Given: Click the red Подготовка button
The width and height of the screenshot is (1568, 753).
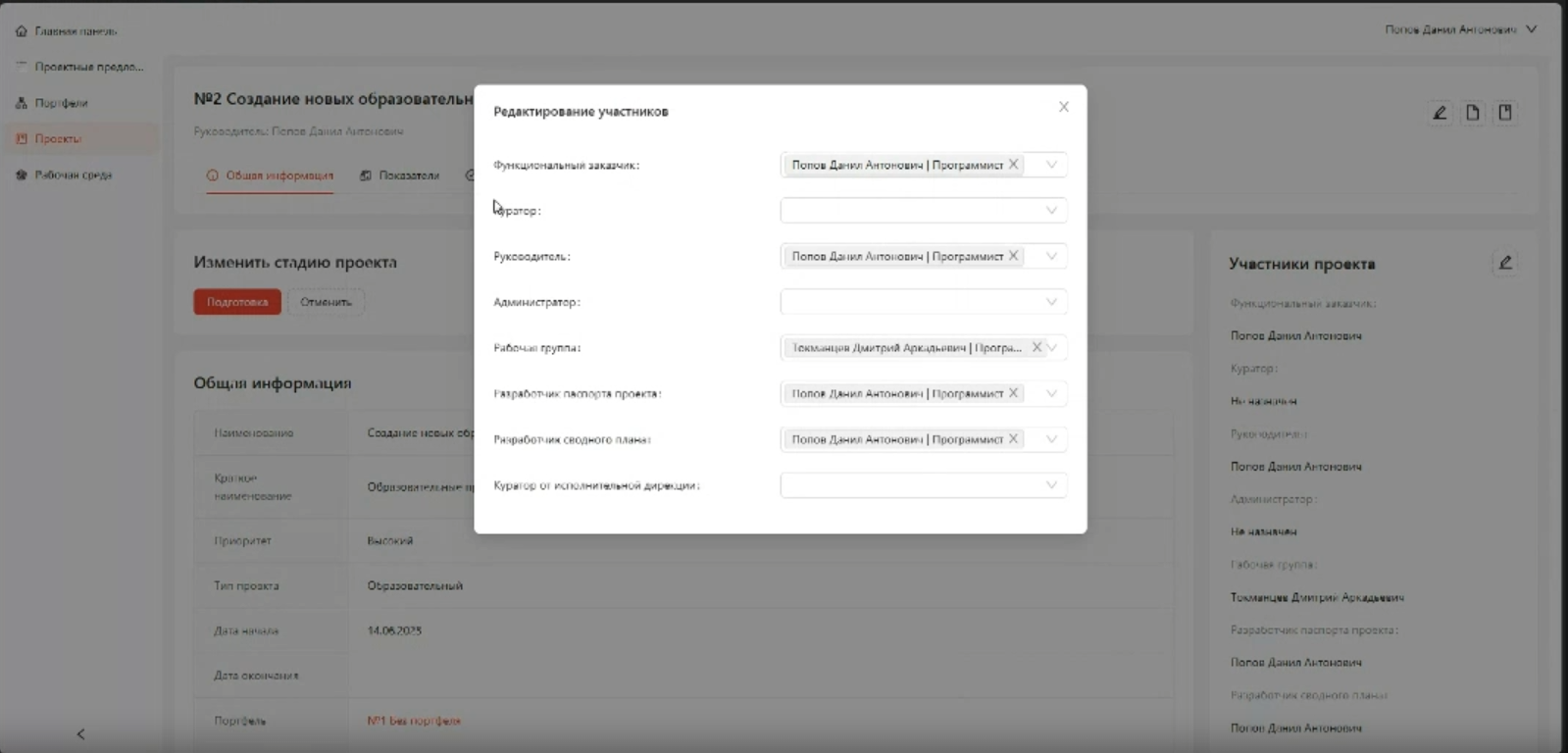Looking at the screenshot, I should point(237,302).
